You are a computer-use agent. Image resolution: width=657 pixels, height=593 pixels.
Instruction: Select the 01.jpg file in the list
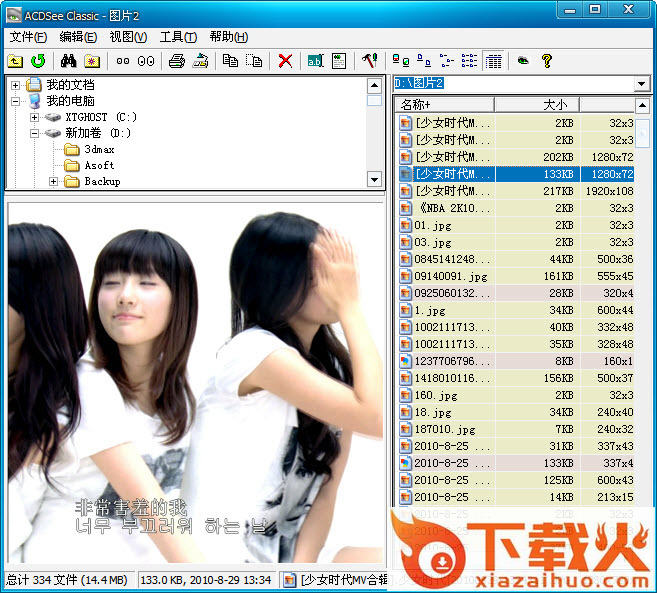435,225
